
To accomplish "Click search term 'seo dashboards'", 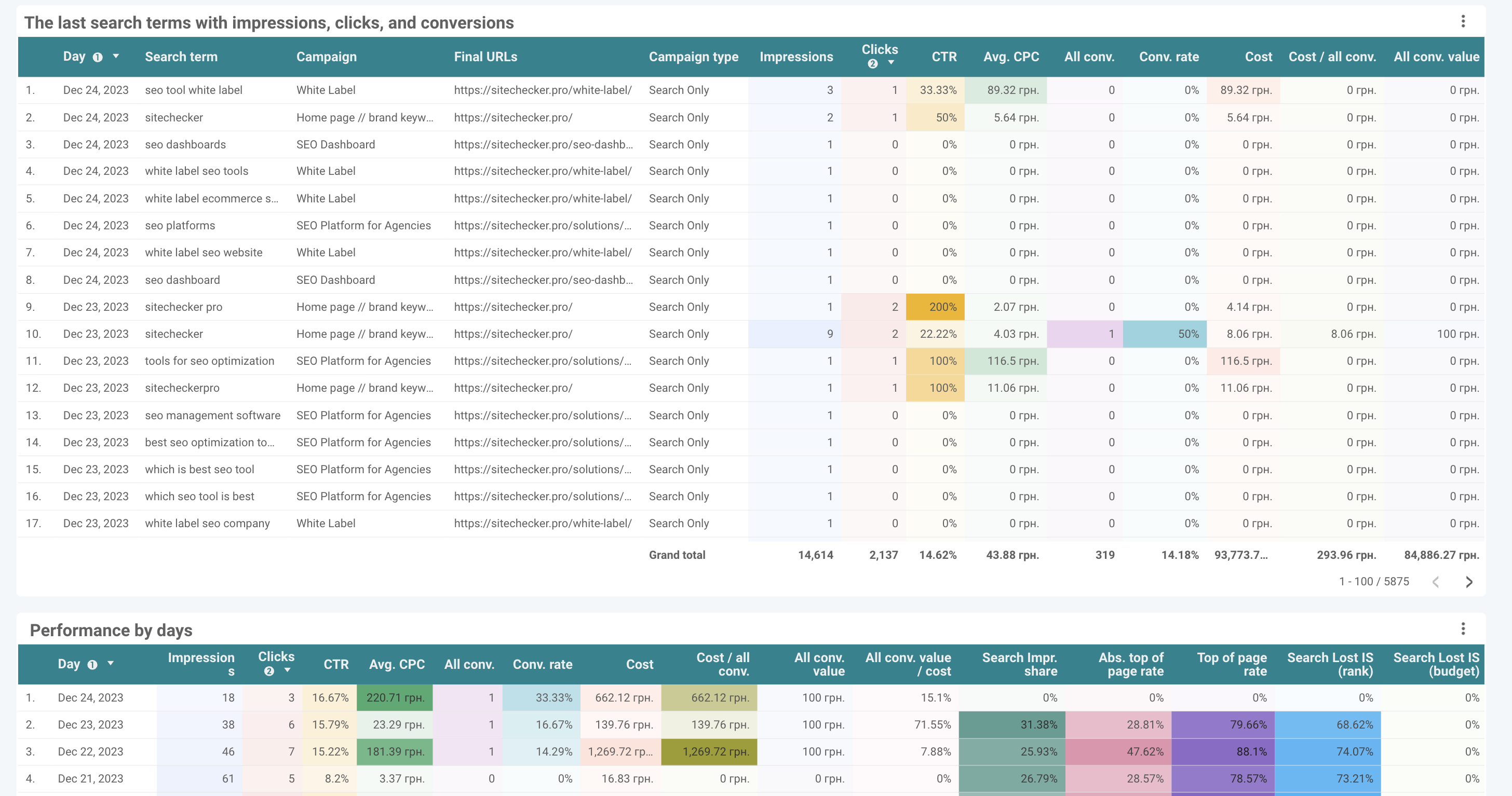I will [185, 144].
